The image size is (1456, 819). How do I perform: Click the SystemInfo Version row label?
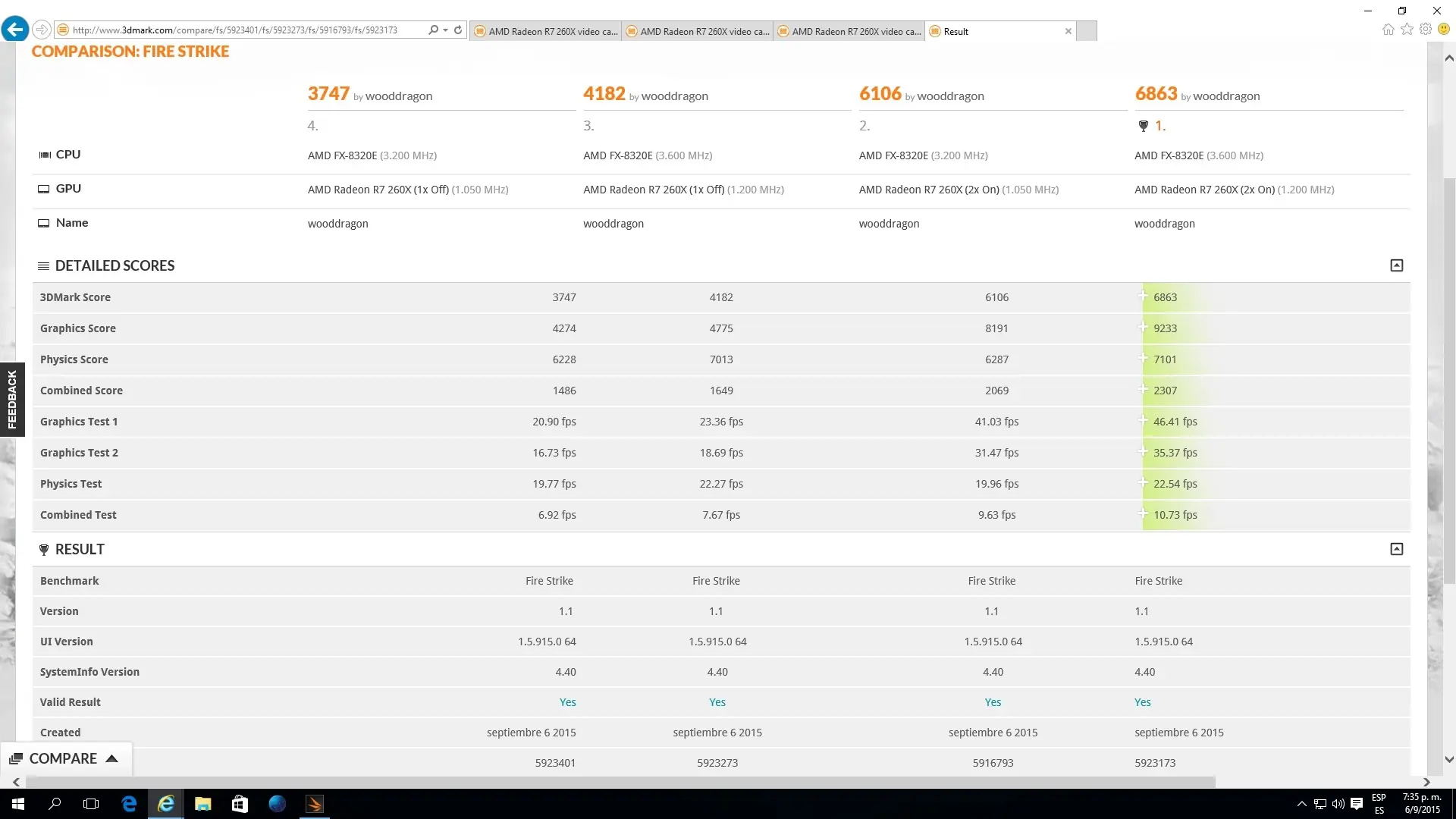coord(89,672)
